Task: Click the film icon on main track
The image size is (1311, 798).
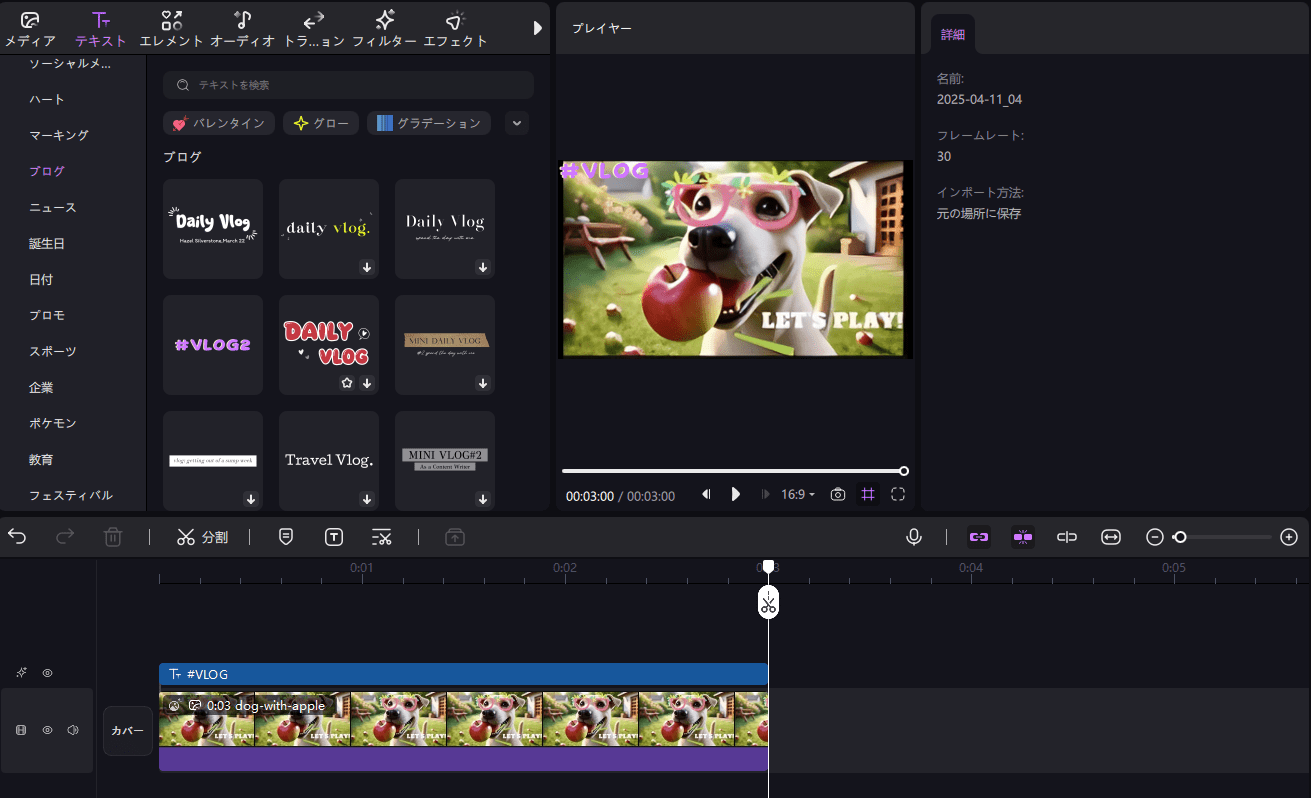Action: point(21,730)
